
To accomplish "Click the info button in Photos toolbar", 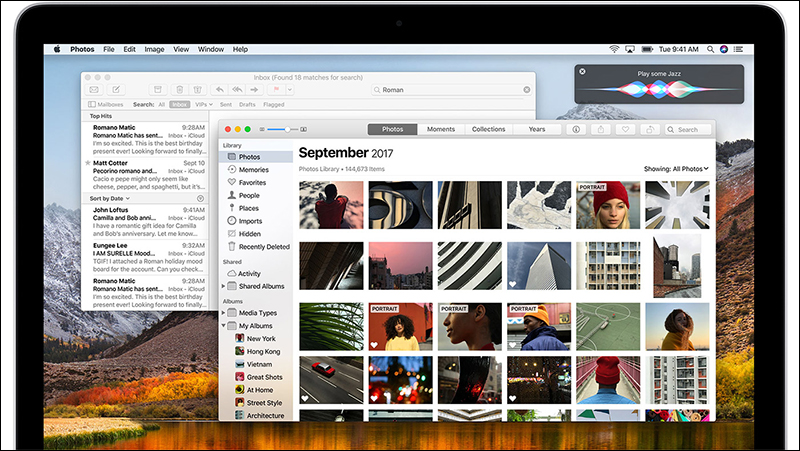I will 576,130.
